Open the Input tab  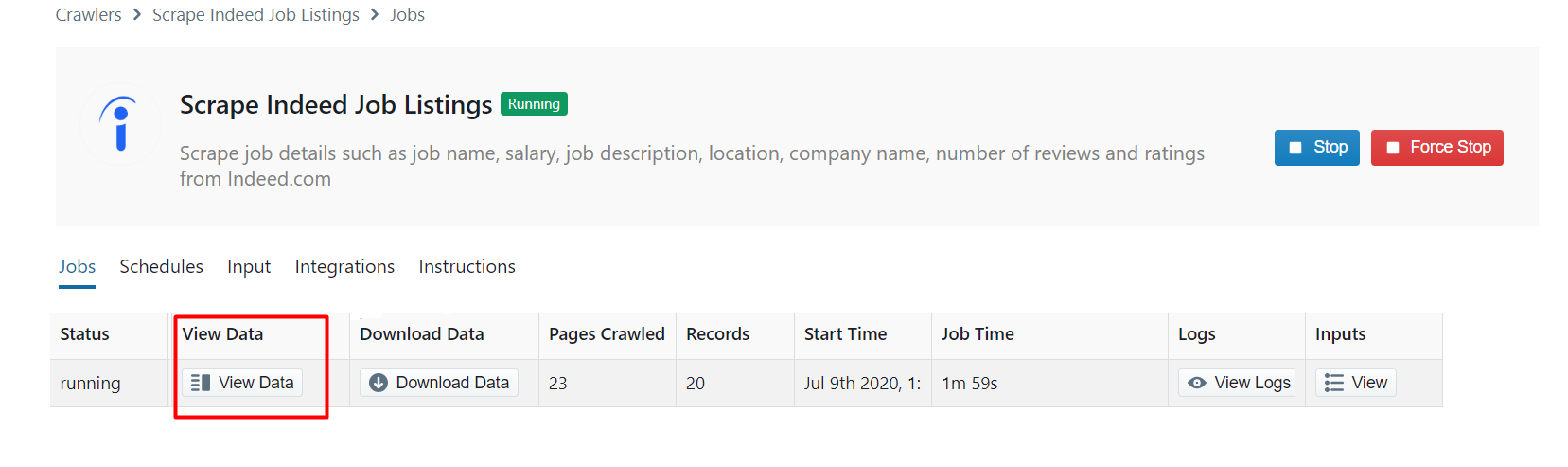click(249, 267)
